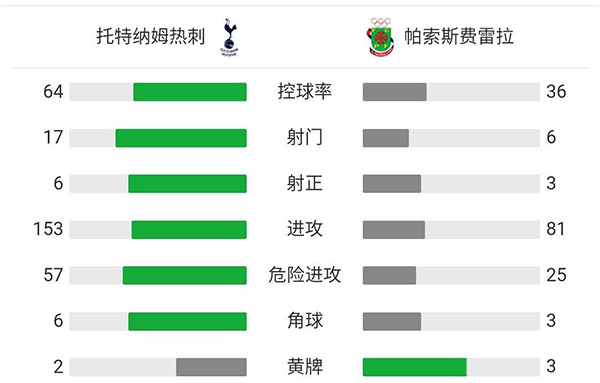The height and width of the screenshot is (383, 600).
Task: Click the gray possession bar showing 36
Action: [x=395, y=92]
